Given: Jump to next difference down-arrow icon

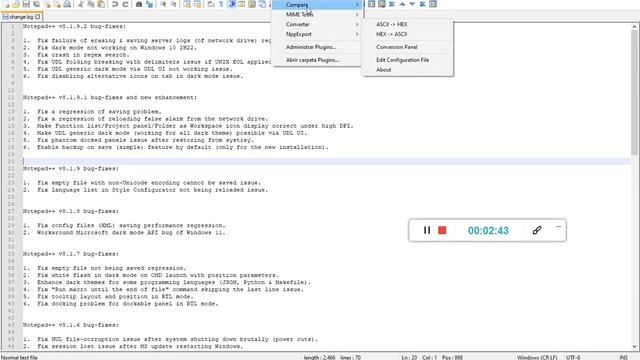Looking at the screenshot, I should coord(412,4).
